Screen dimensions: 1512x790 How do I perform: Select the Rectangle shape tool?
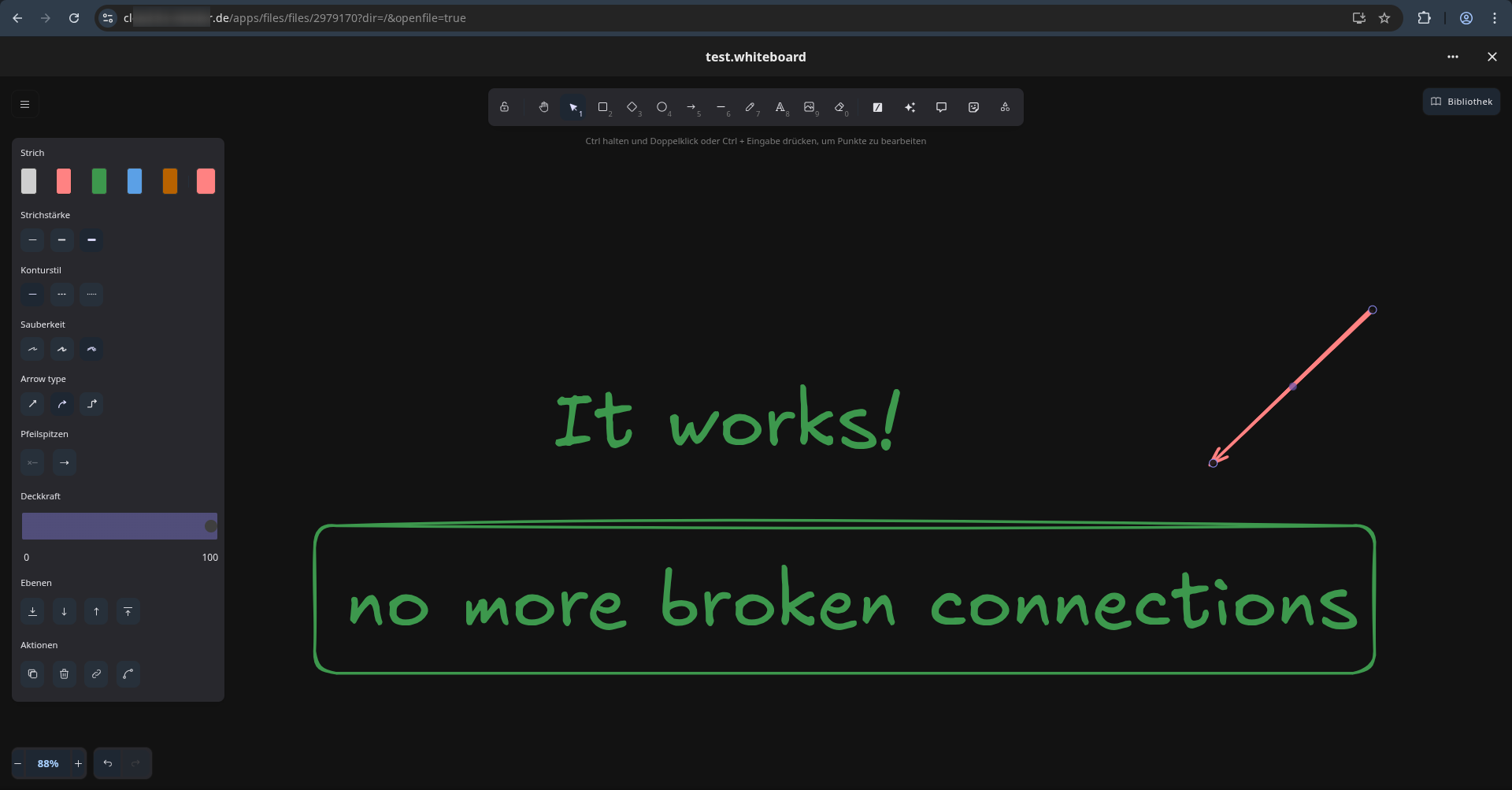pyautogui.click(x=602, y=107)
